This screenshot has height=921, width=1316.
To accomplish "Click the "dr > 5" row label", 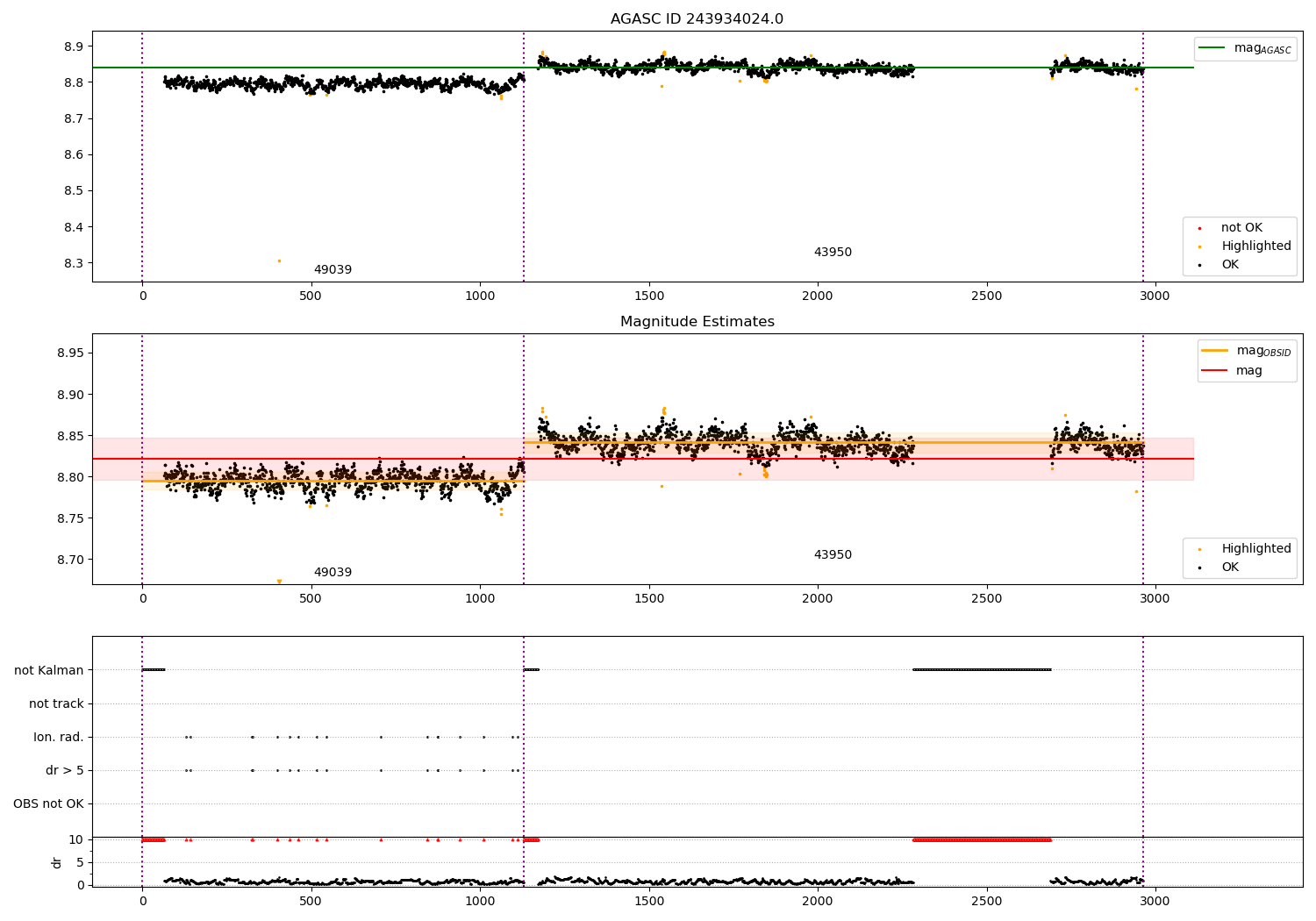I will [65, 771].
